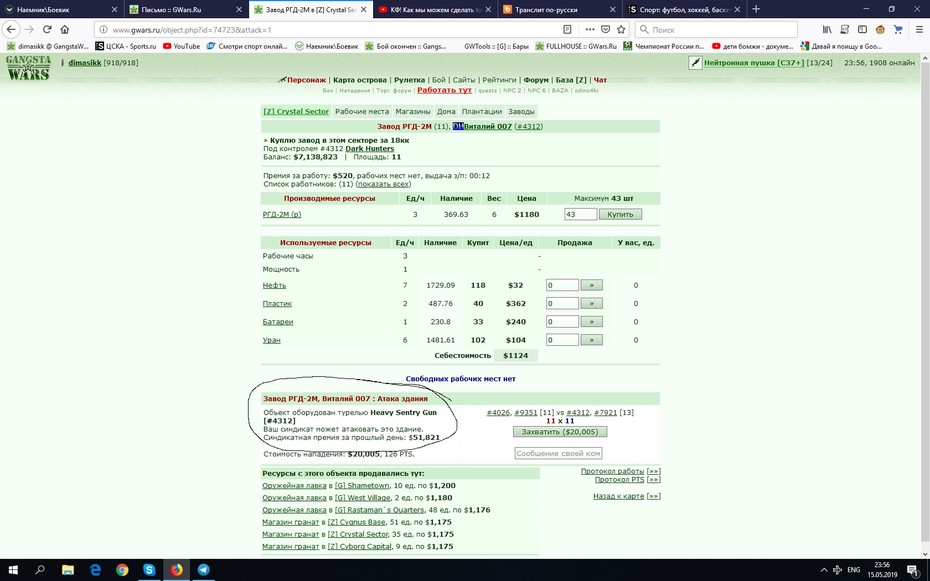Image resolution: width=930 pixels, height=581 pixels.
Task: Open the Протокол PTS link
Action: pos(619,479)
